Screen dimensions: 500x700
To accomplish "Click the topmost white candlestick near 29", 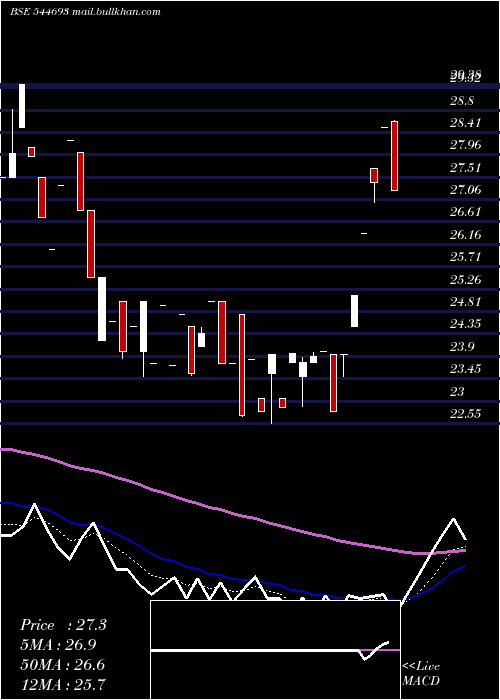I will coord(22,106).
